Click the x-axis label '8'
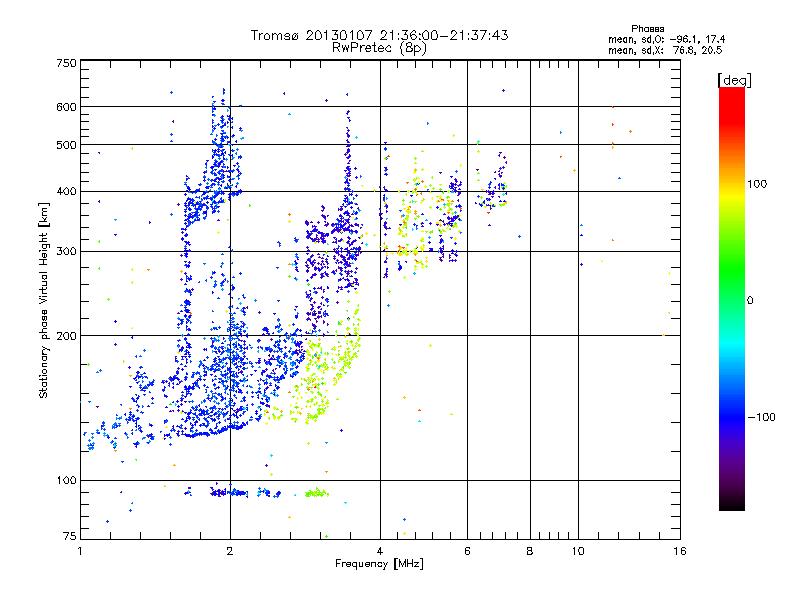800x600 pixels. (x=530, y=551)
